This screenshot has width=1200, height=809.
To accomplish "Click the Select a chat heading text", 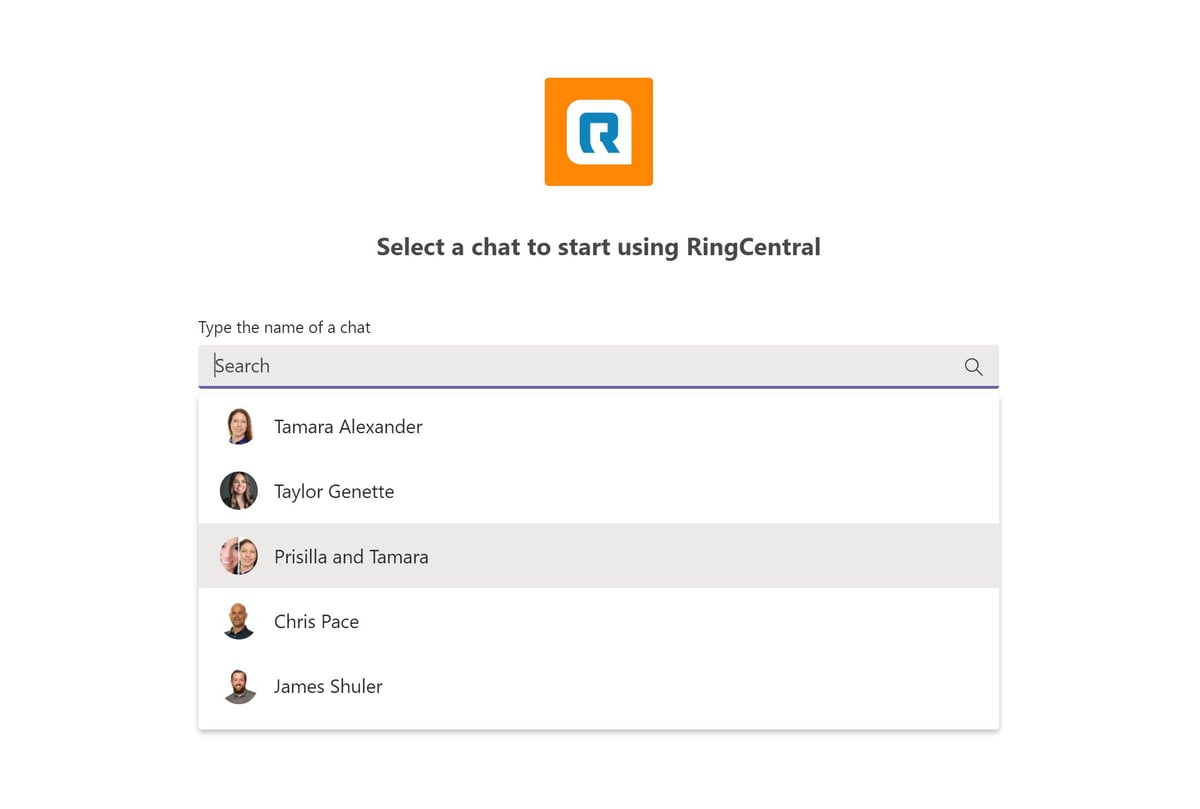I will 598,246.
